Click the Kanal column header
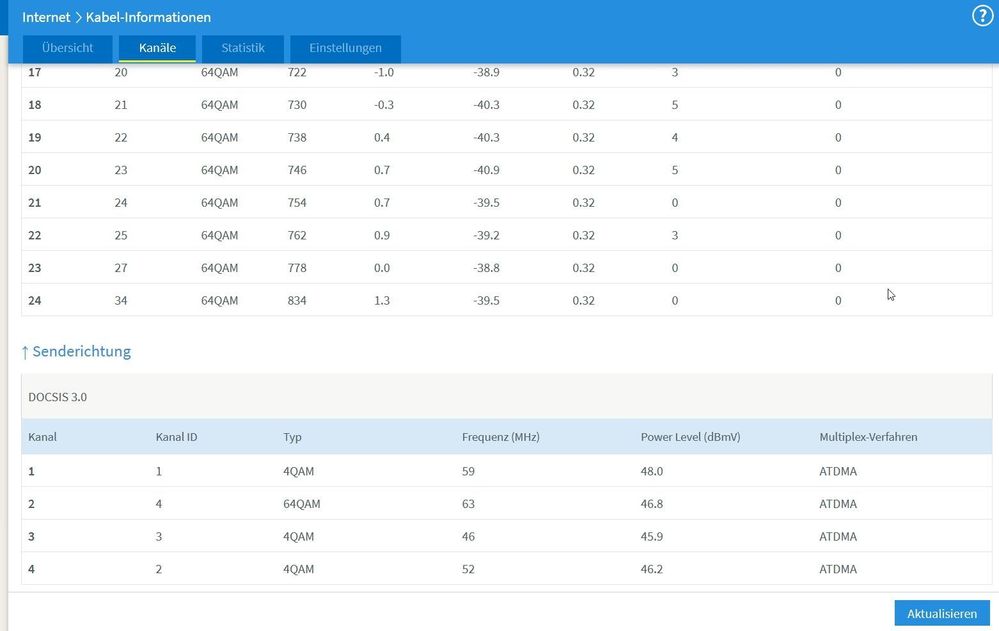 point(43,437)
